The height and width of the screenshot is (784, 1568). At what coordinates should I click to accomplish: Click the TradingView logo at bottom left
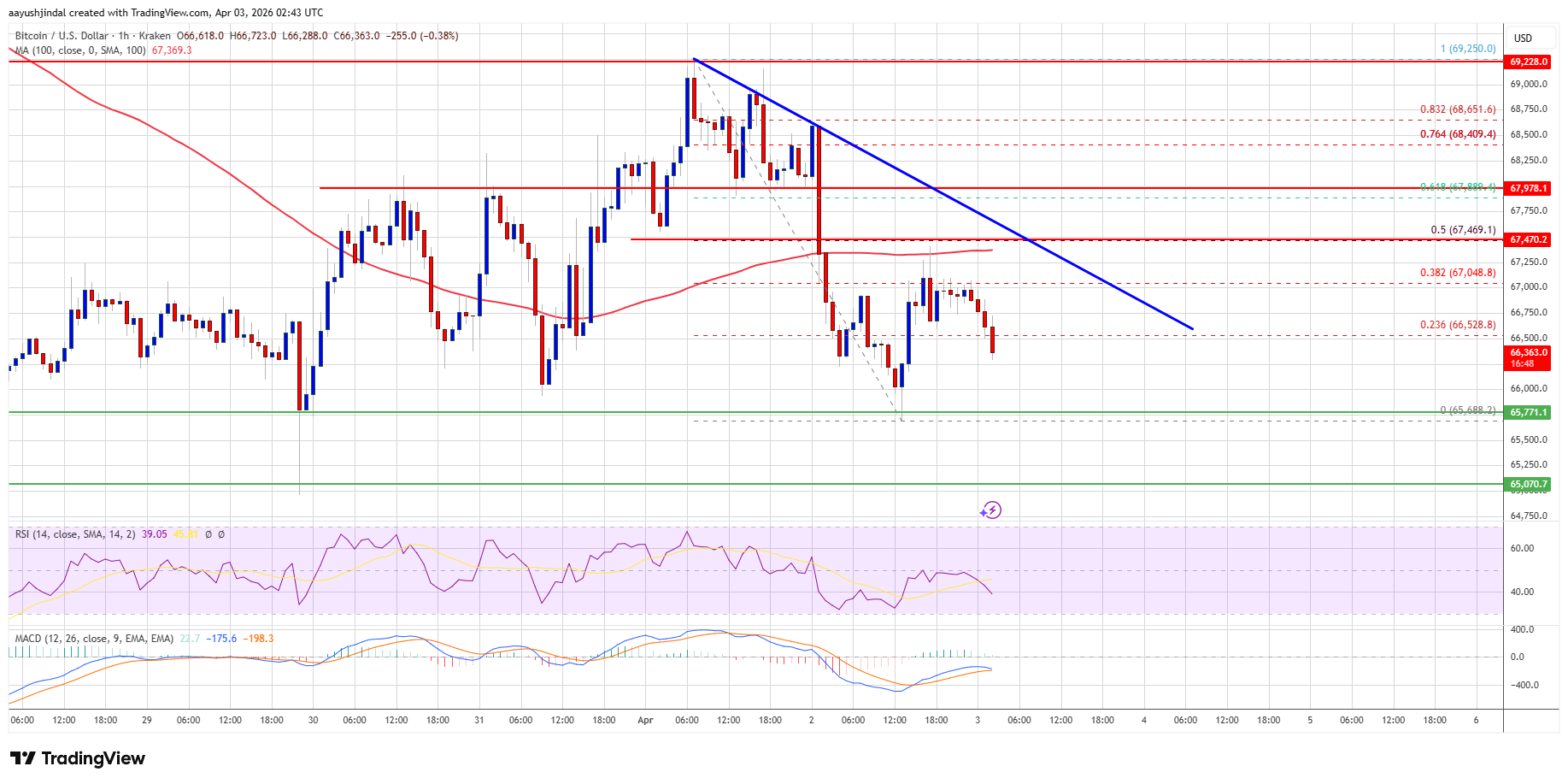pyautogui.click(x=78, y=758)
